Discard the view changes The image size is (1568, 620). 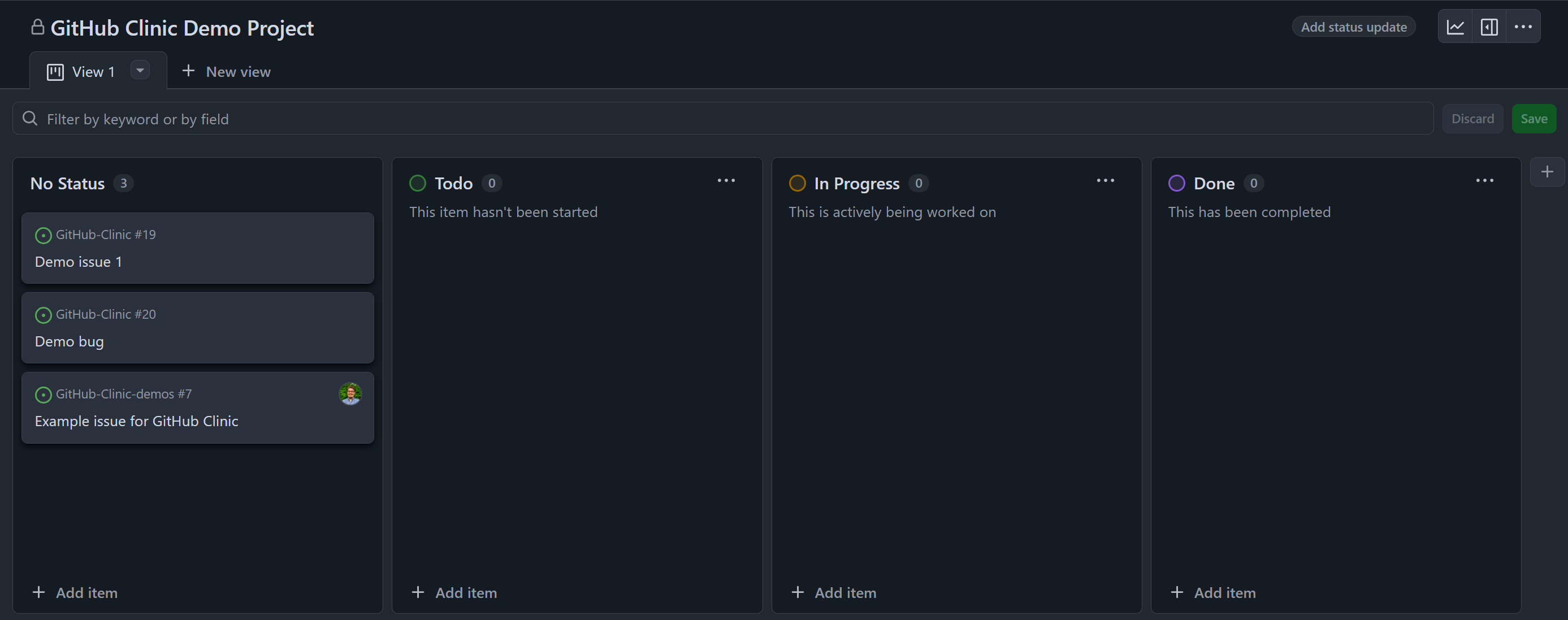click(x=1472, y=119)
